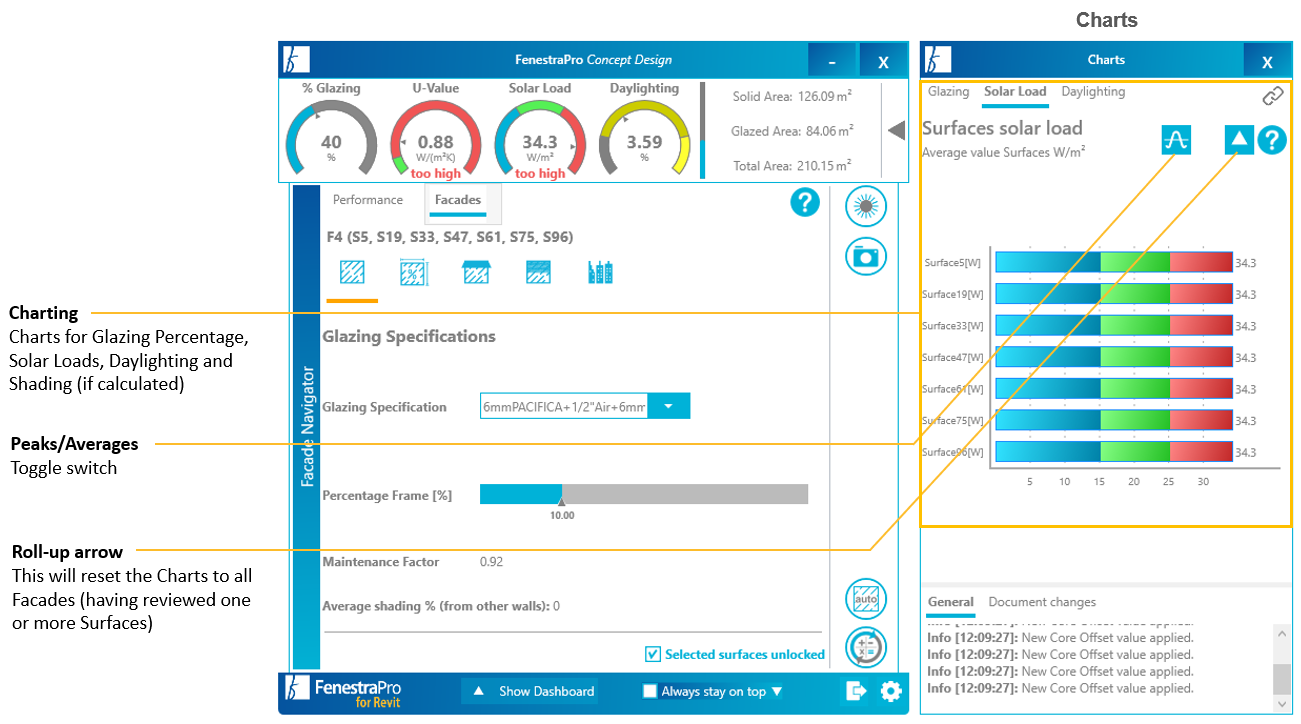
Task: Open settings gear in bottom bar
Action: 890,691
